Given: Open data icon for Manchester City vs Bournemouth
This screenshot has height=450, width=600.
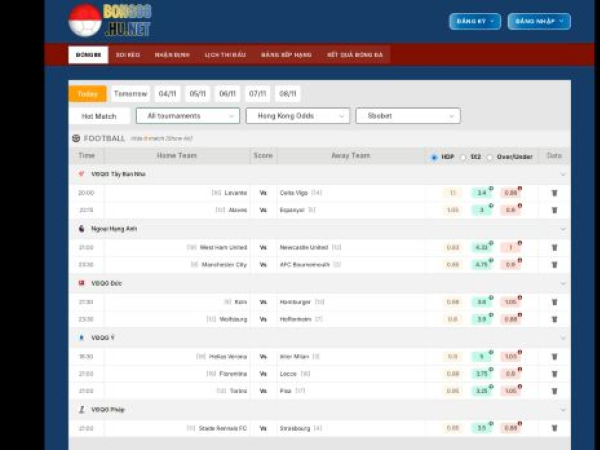Looking at the screenshot, I should [x=554, y=264].
